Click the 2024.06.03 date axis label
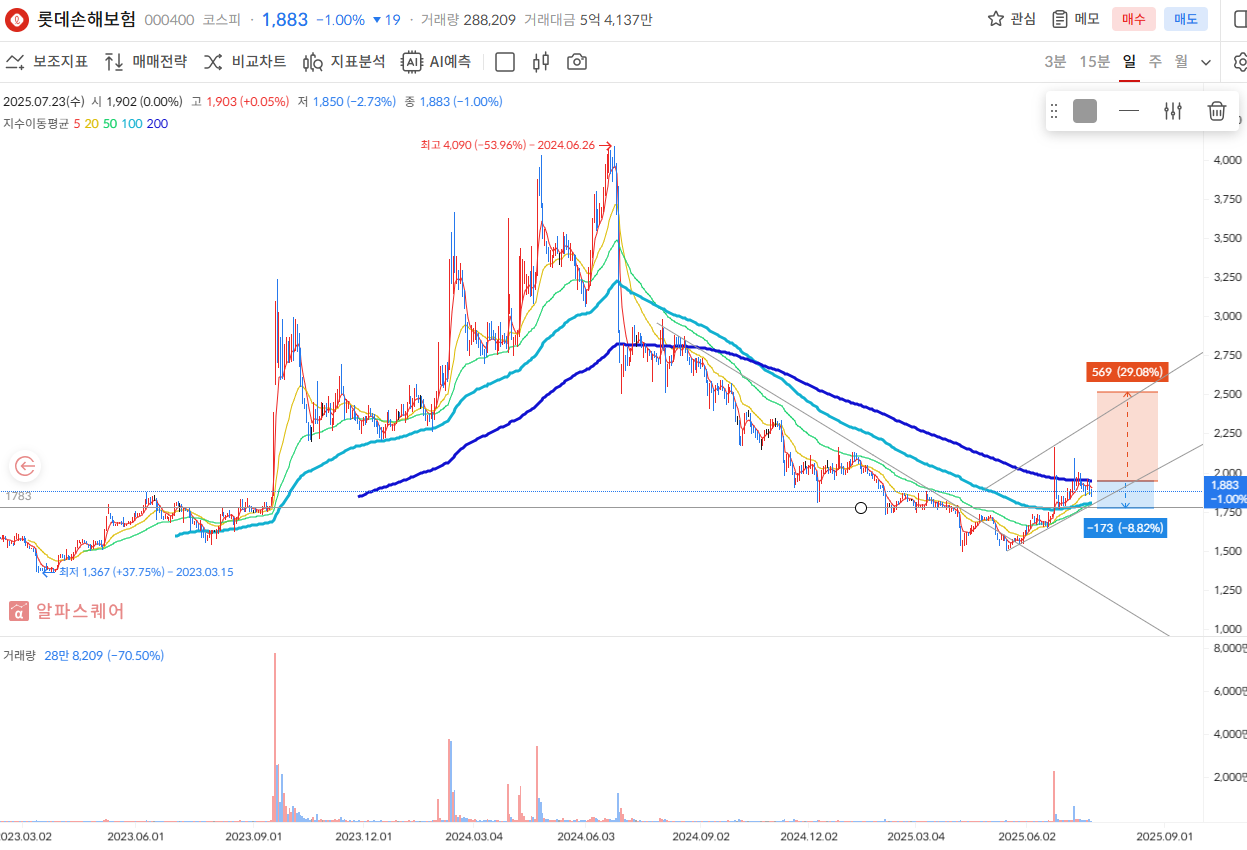Screen dimensions: 1247x850 click(x=584, y=835)
